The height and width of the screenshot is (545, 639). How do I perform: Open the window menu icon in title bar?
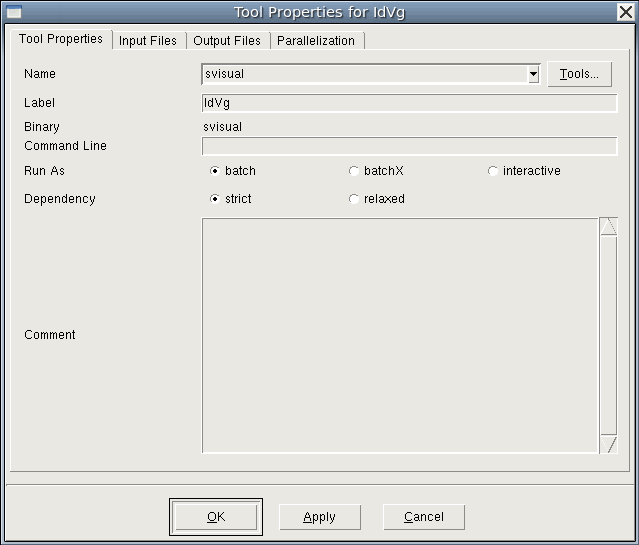[x=13, y=12]
